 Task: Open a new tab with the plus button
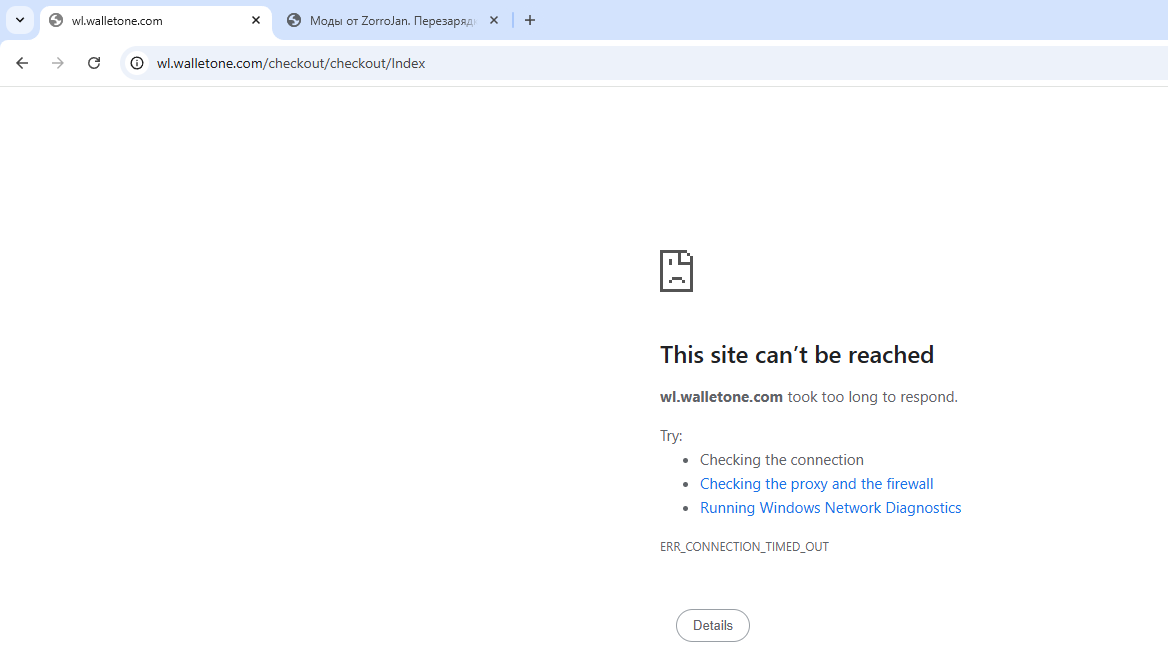(530, 20)
